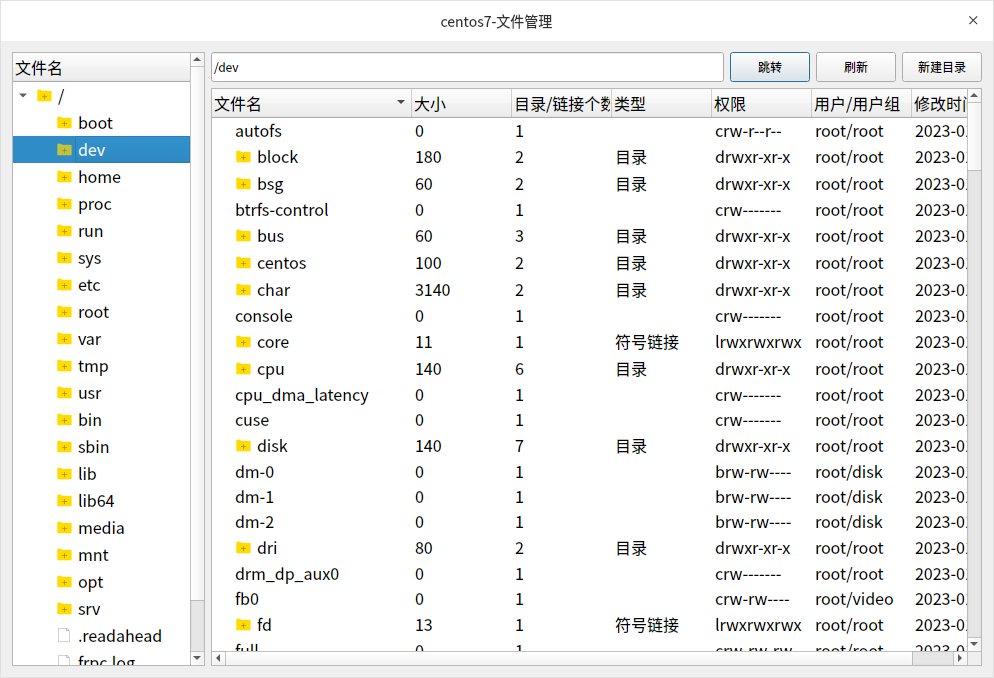994x678 pixels.
Task: Open the dri folder icon
Action: coord(244,548)
